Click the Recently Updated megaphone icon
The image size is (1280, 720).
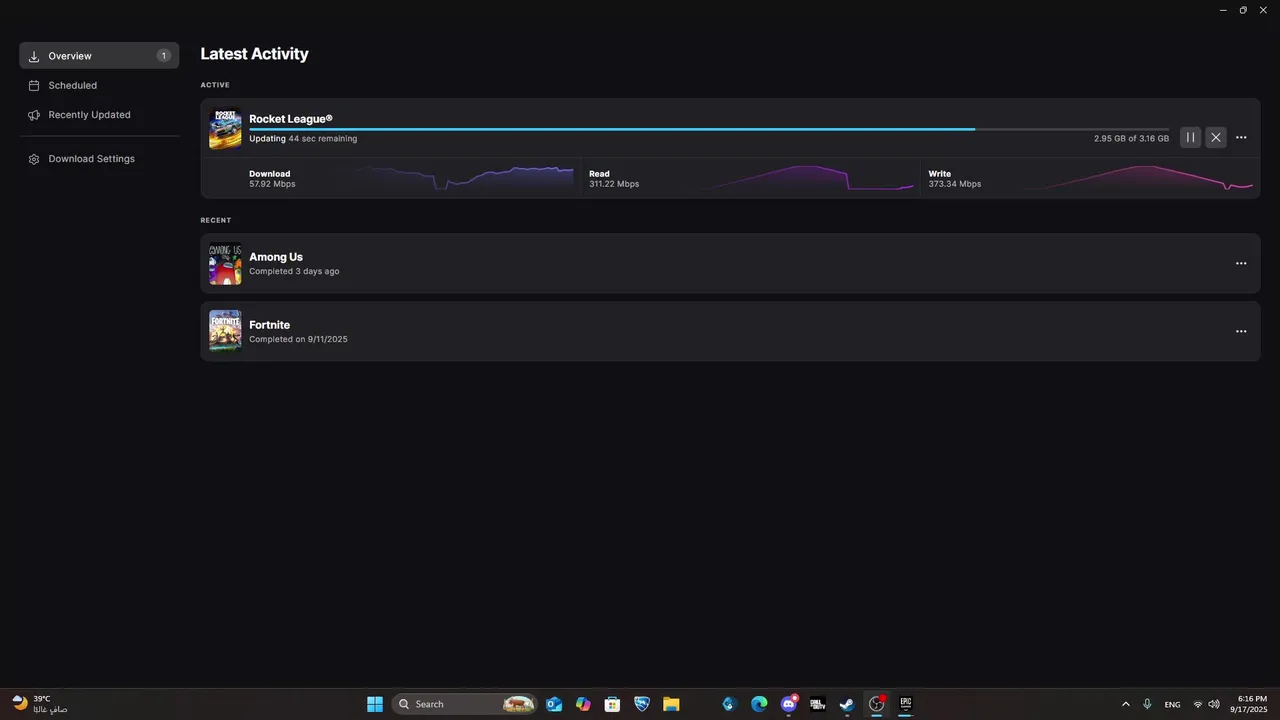[34, 115]
